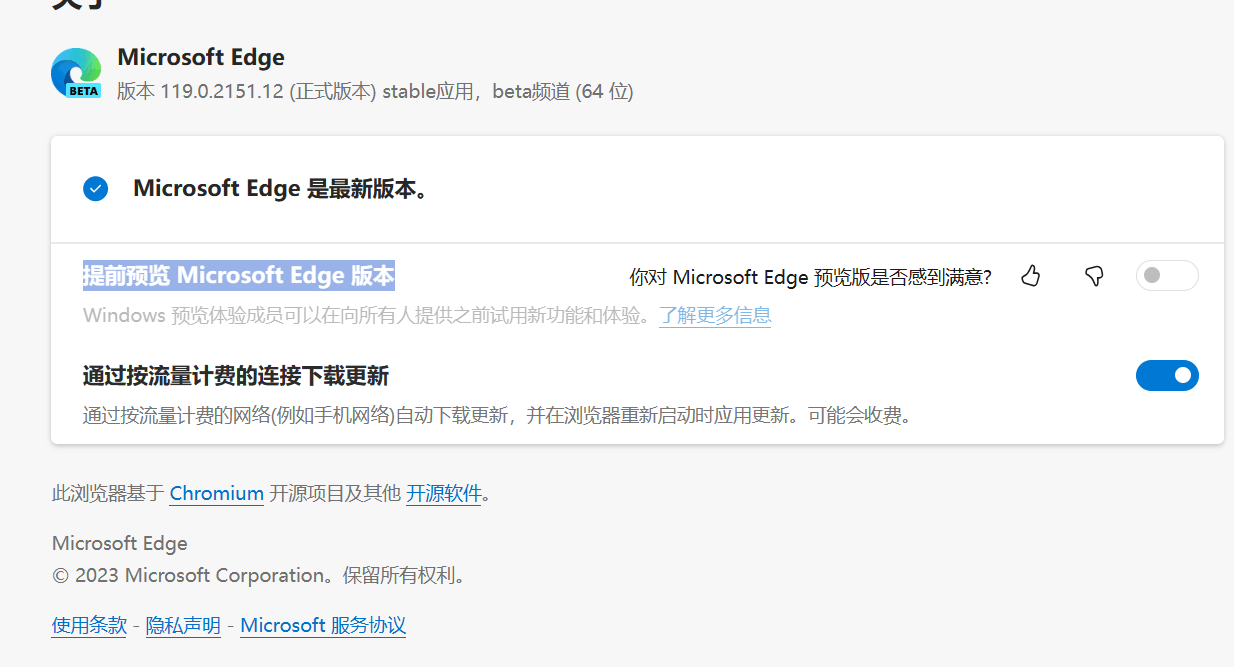Screen dimensions: 1234x667
Task: Click the 通过按流量计费的连接下载更新 heading
Action: (236, 376)
